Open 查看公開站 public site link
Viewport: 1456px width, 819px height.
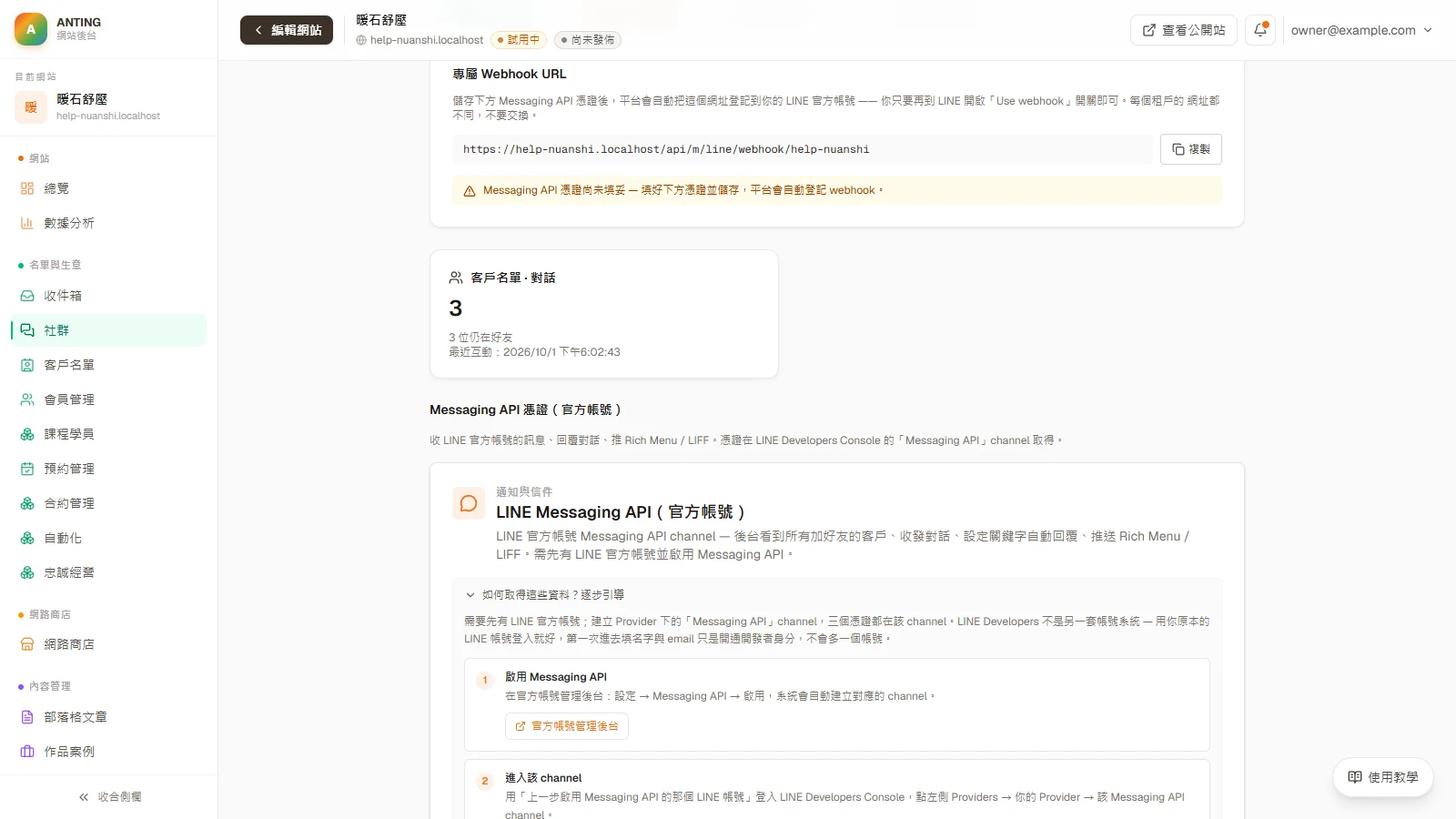click(x=1183, y=30)
